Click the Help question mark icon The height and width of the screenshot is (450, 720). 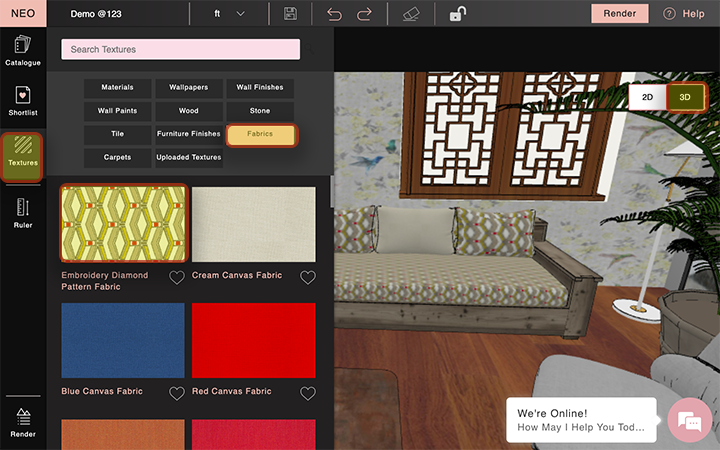click(x=669, y=14)
